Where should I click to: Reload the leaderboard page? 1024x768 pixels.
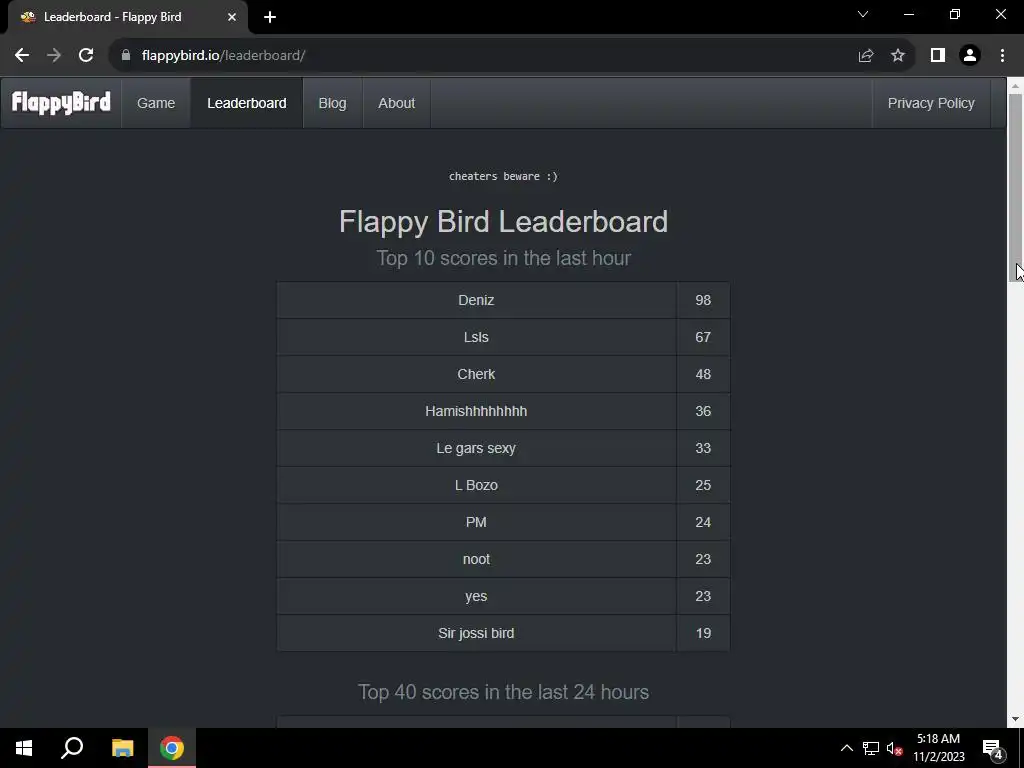point(86,56)
